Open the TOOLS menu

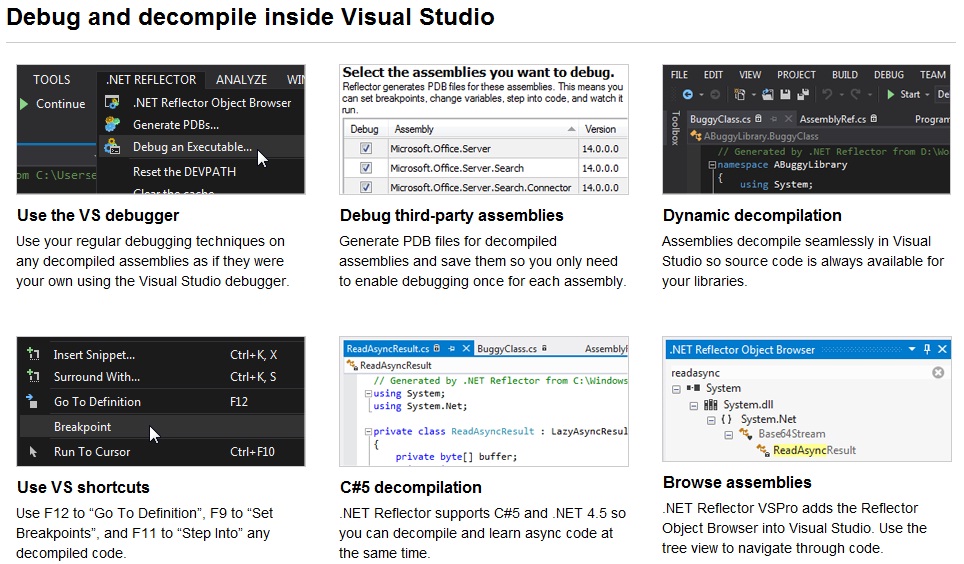(x=52, y=79)
